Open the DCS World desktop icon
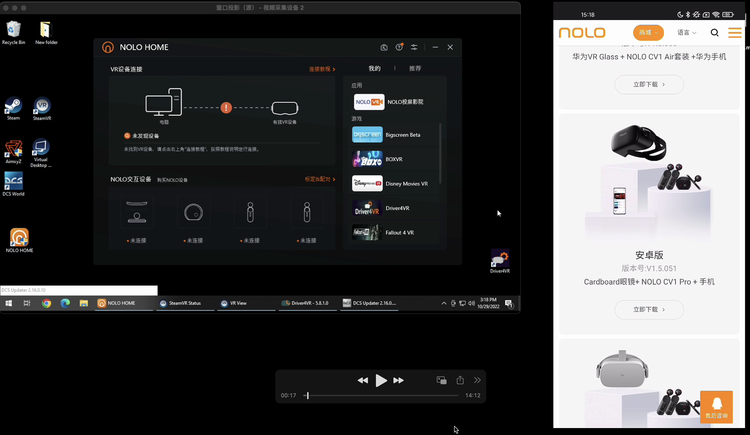The image size is (750, 435). 14,183
